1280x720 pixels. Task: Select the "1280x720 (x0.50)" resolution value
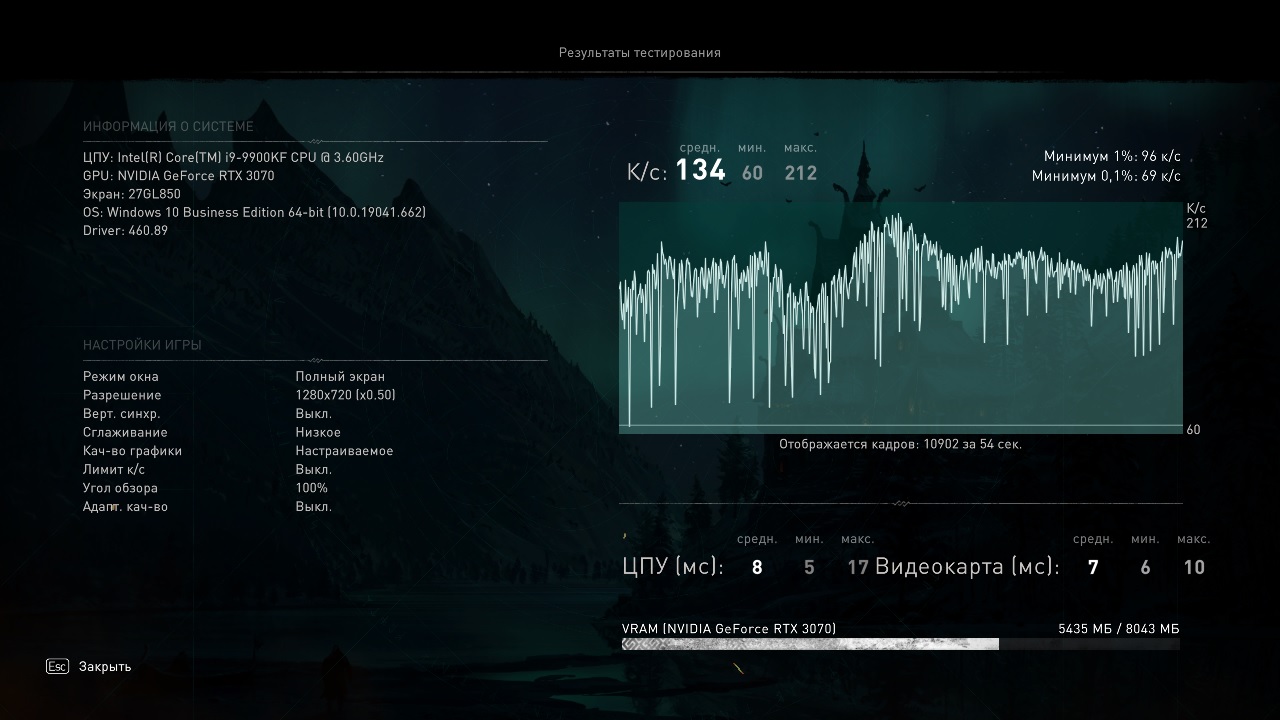[345, 395]
